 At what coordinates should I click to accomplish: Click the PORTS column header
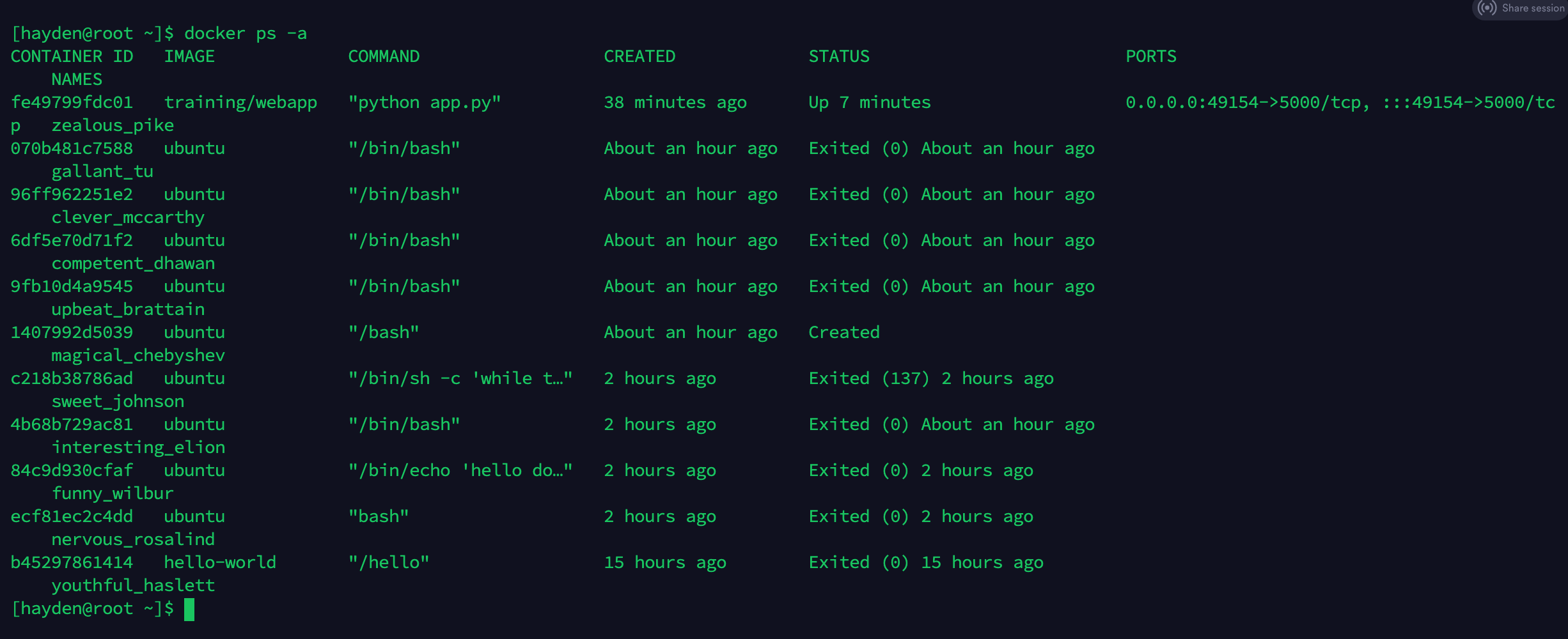pyautogui.click(x=1151, y=57)
